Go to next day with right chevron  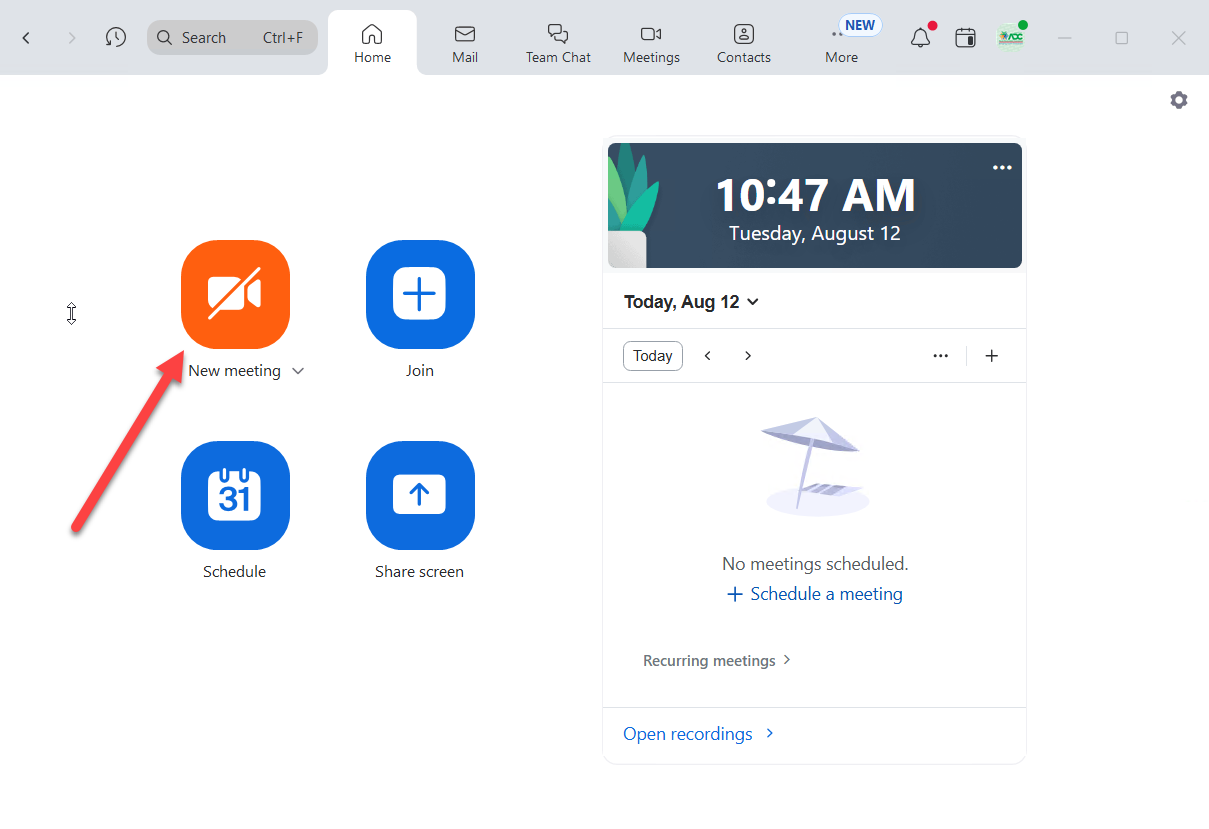tap(748, 356)
